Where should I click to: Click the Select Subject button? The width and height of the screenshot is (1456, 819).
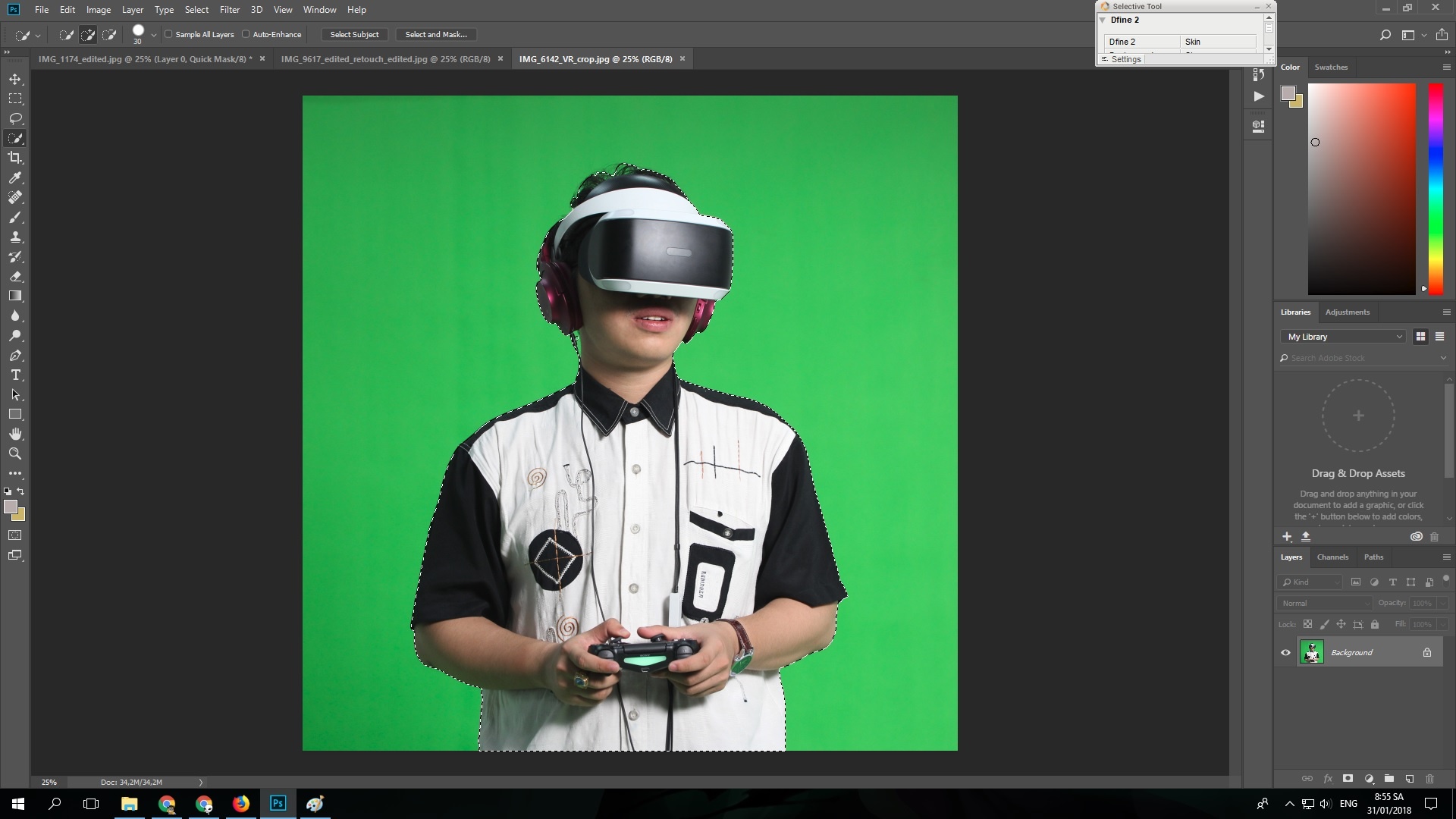pos(354,34)
